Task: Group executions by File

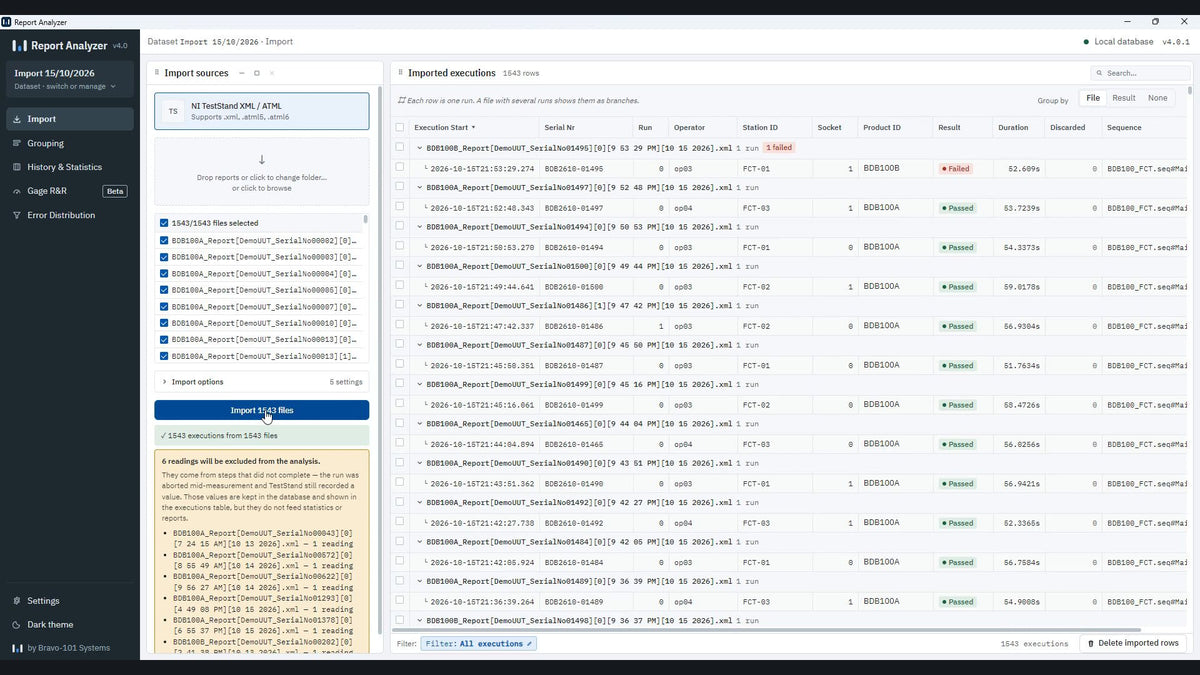Action: click(1093, 98)
